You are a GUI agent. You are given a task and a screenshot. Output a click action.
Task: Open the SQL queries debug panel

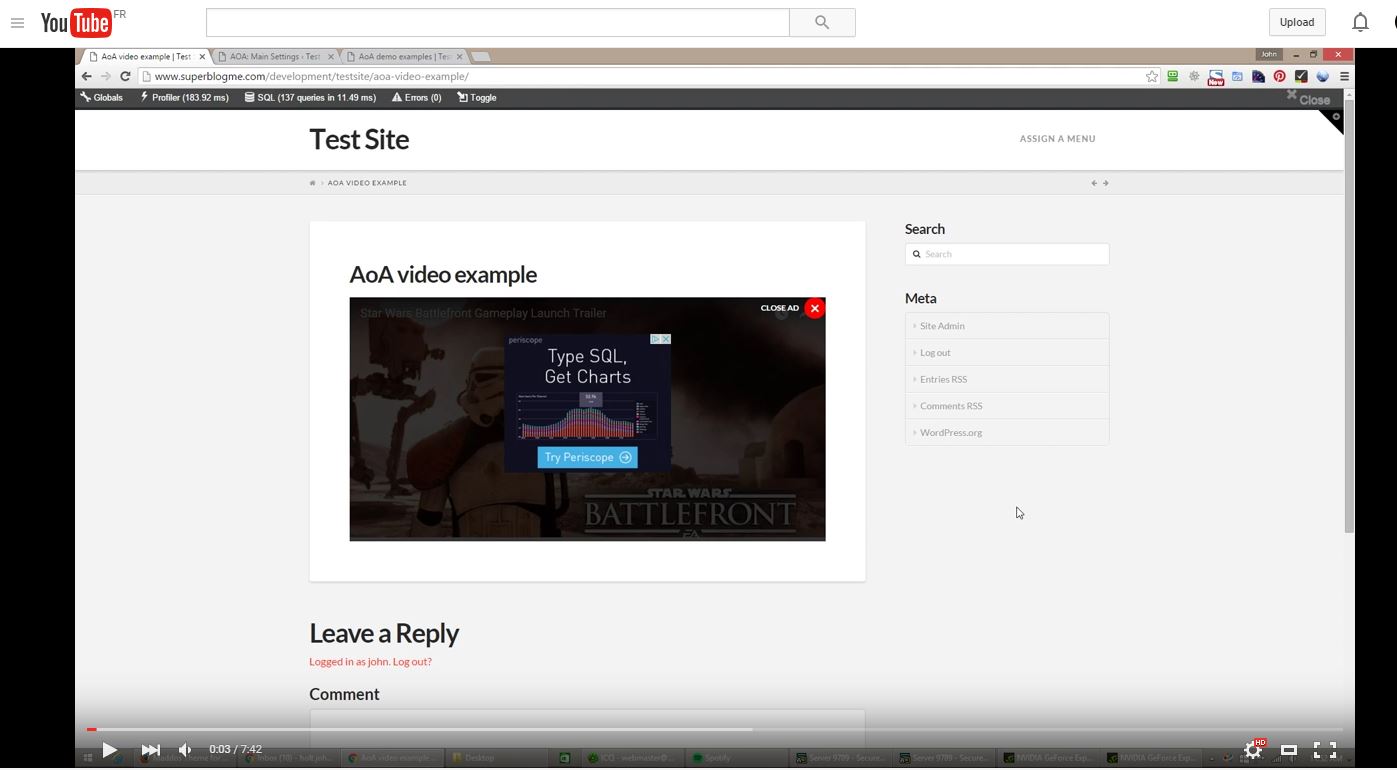click(310, 98)
